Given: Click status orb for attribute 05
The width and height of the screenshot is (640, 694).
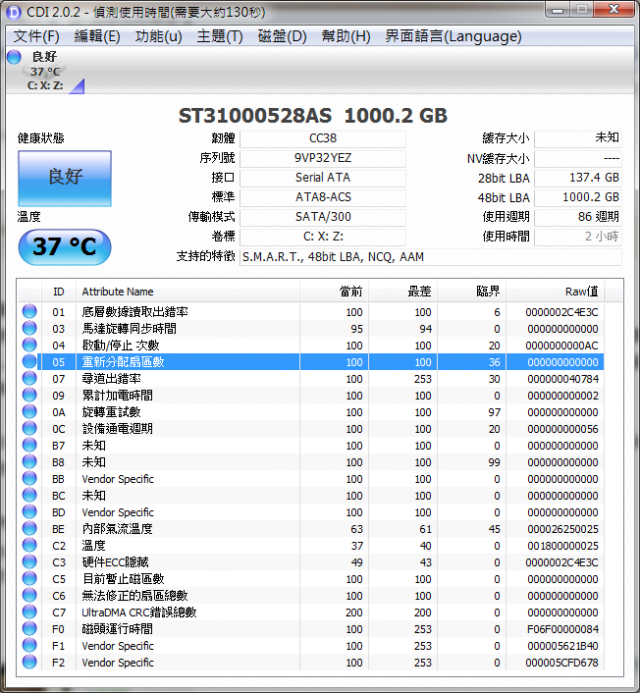Looking at the screenshot, I should pyautogui.click(x=29, y=362).
